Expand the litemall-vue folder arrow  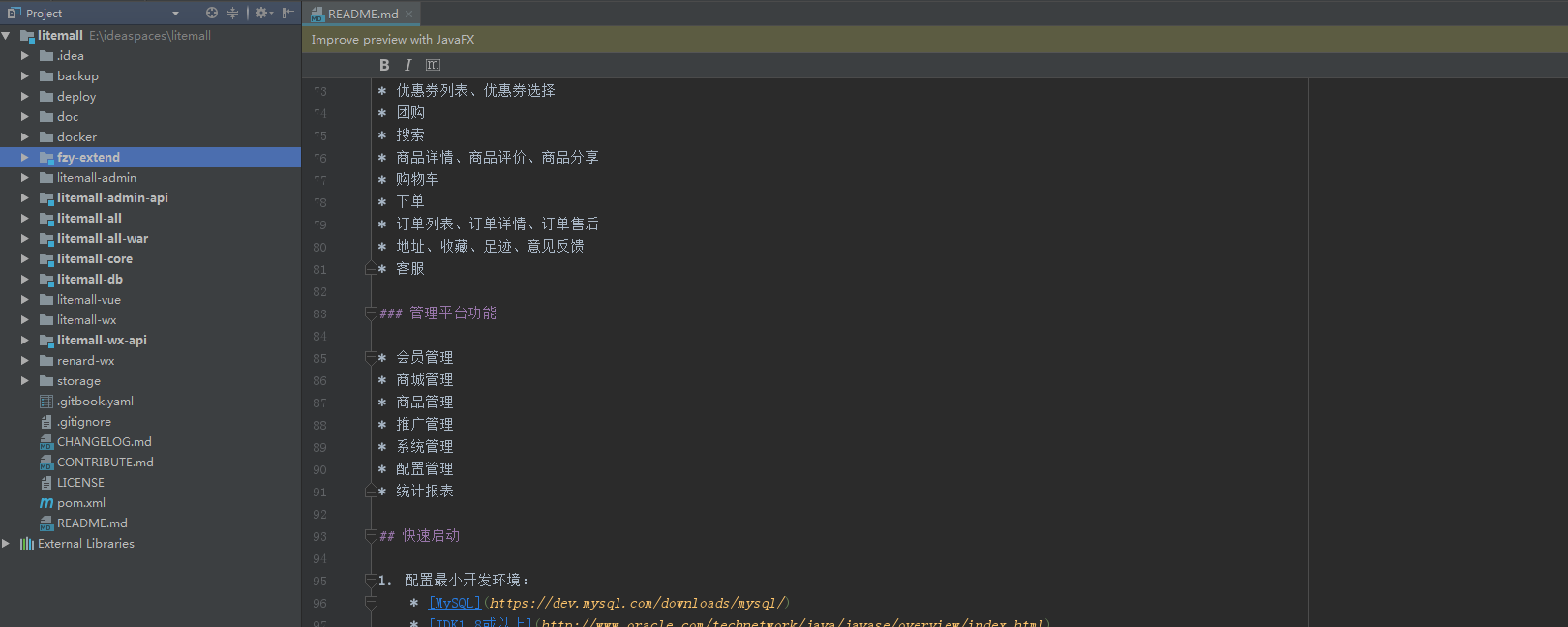(x=25, y=300)
